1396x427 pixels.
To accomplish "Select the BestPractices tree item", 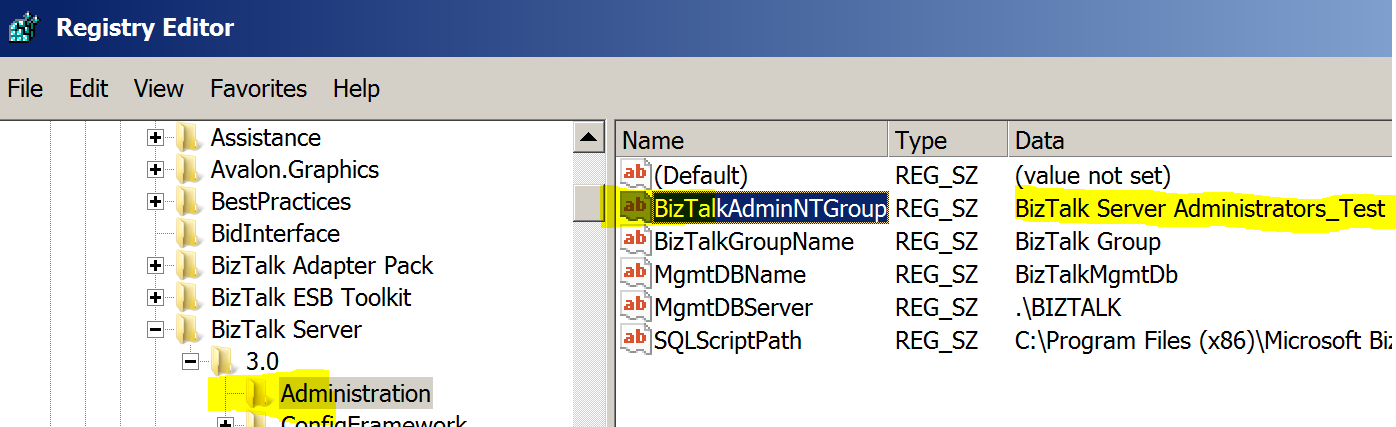I will coord(281,202).
